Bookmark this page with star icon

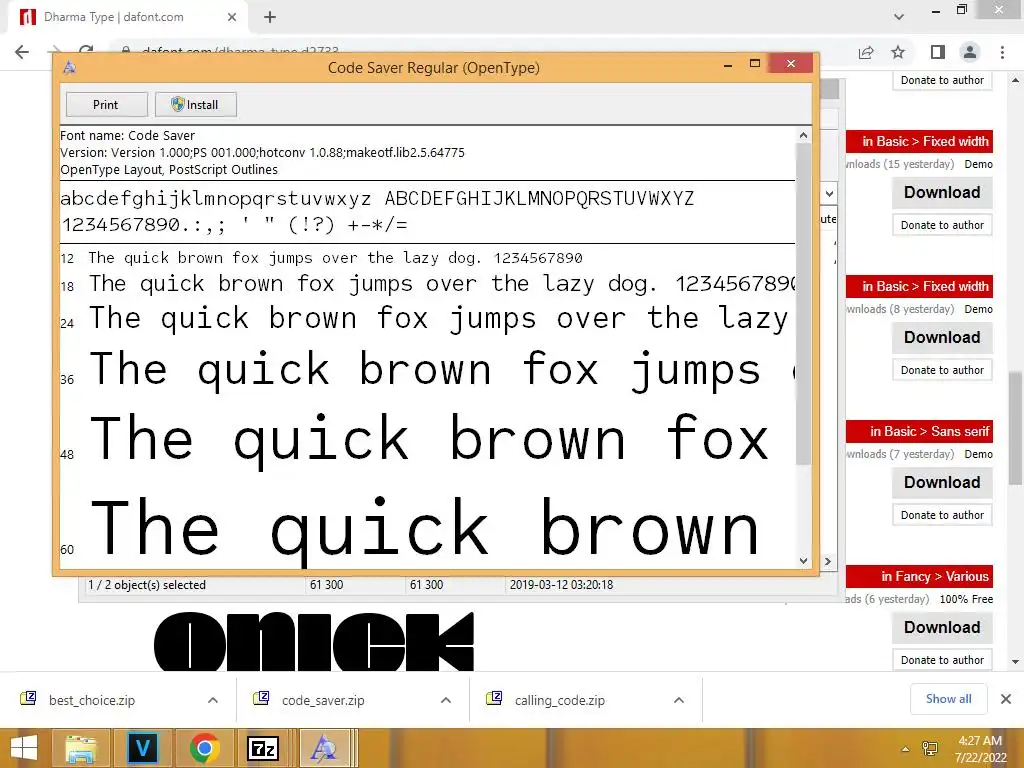(x=898, y=52)
